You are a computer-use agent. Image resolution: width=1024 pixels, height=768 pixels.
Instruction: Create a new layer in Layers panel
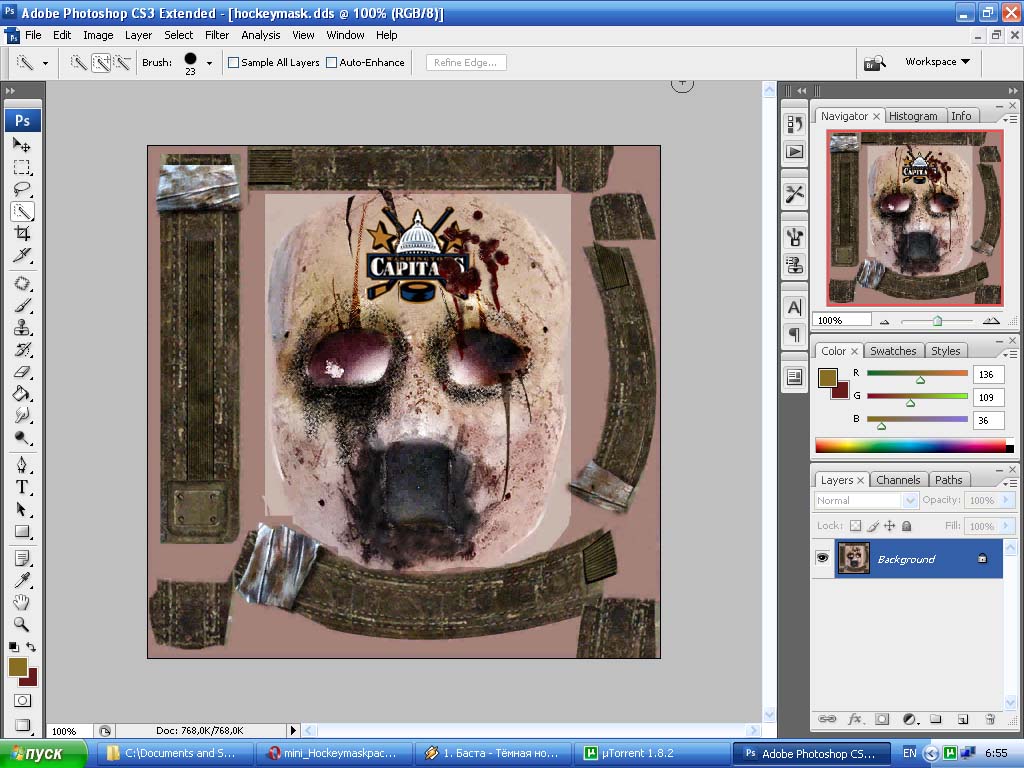click(962, 719)
